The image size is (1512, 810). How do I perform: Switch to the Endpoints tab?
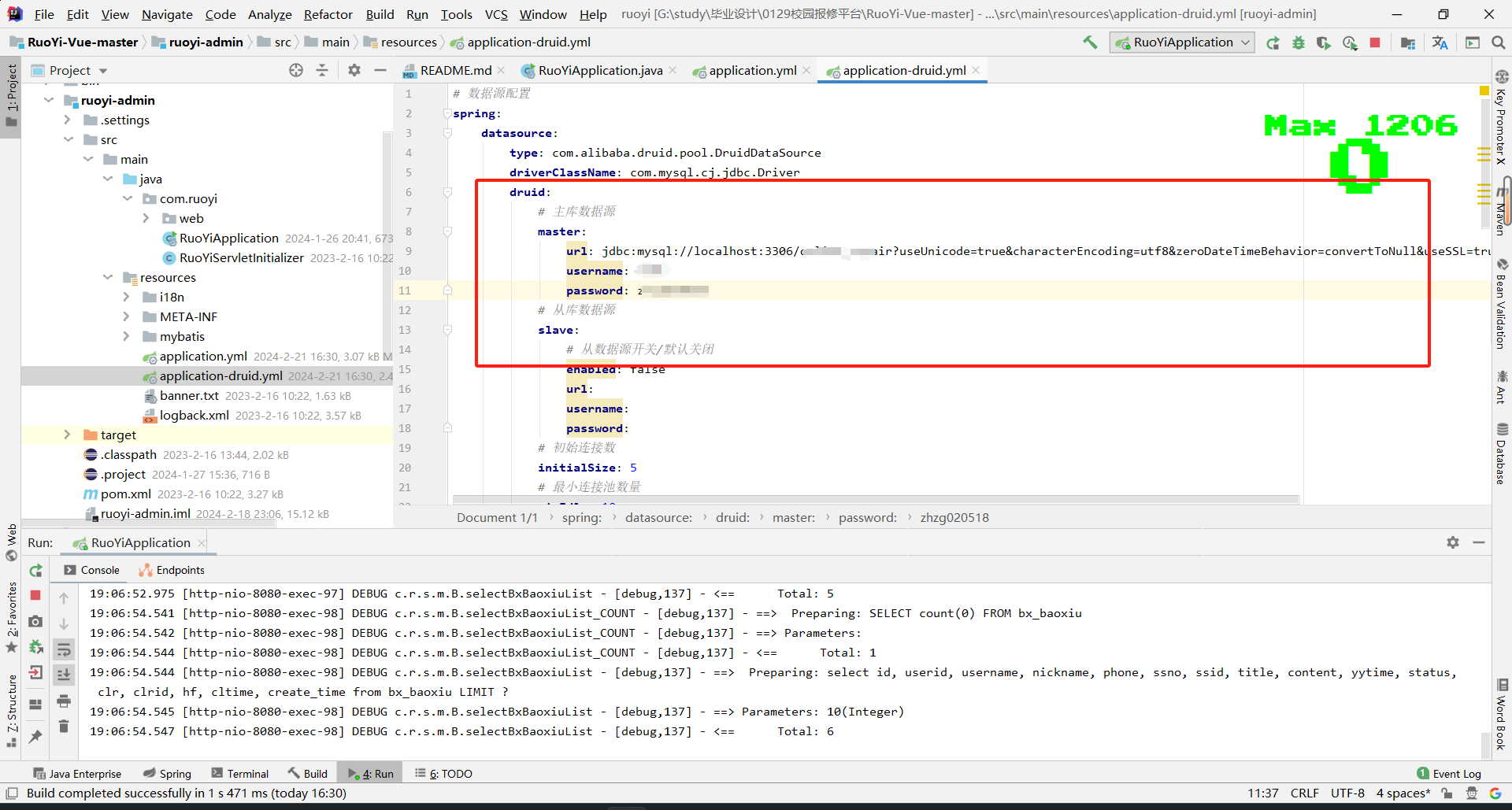coord(172,570)
